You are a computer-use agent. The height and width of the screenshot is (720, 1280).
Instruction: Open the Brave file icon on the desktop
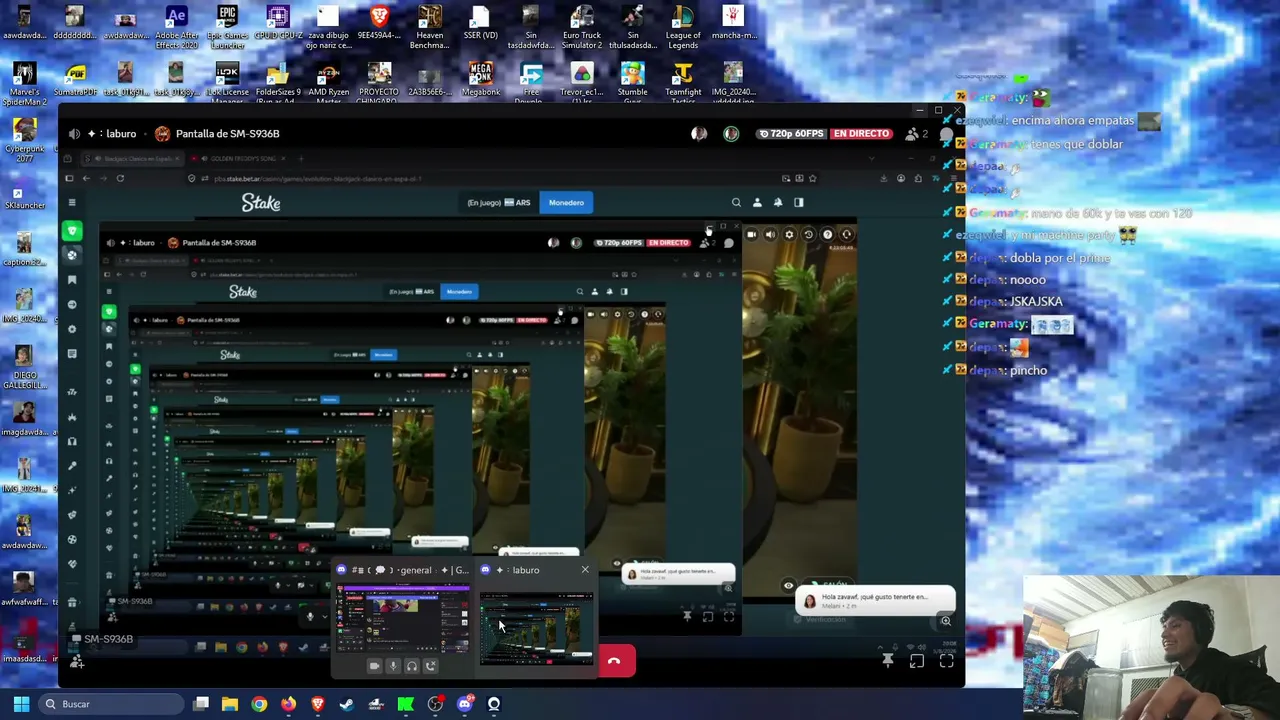[379, 24]
